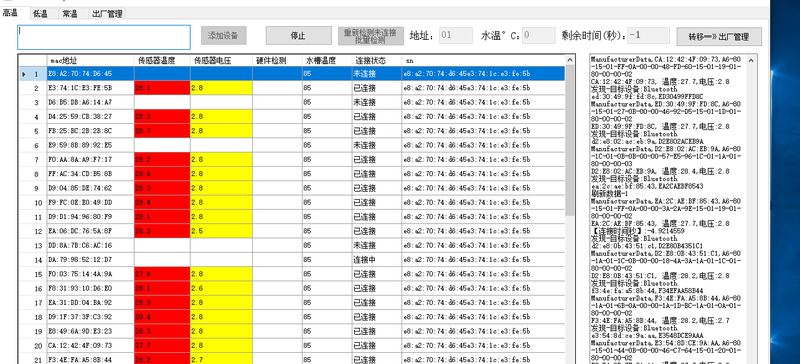Click the 转移—》出厂管理 button
This screenshot has width=800, height=364.
(x=719, y=37)
